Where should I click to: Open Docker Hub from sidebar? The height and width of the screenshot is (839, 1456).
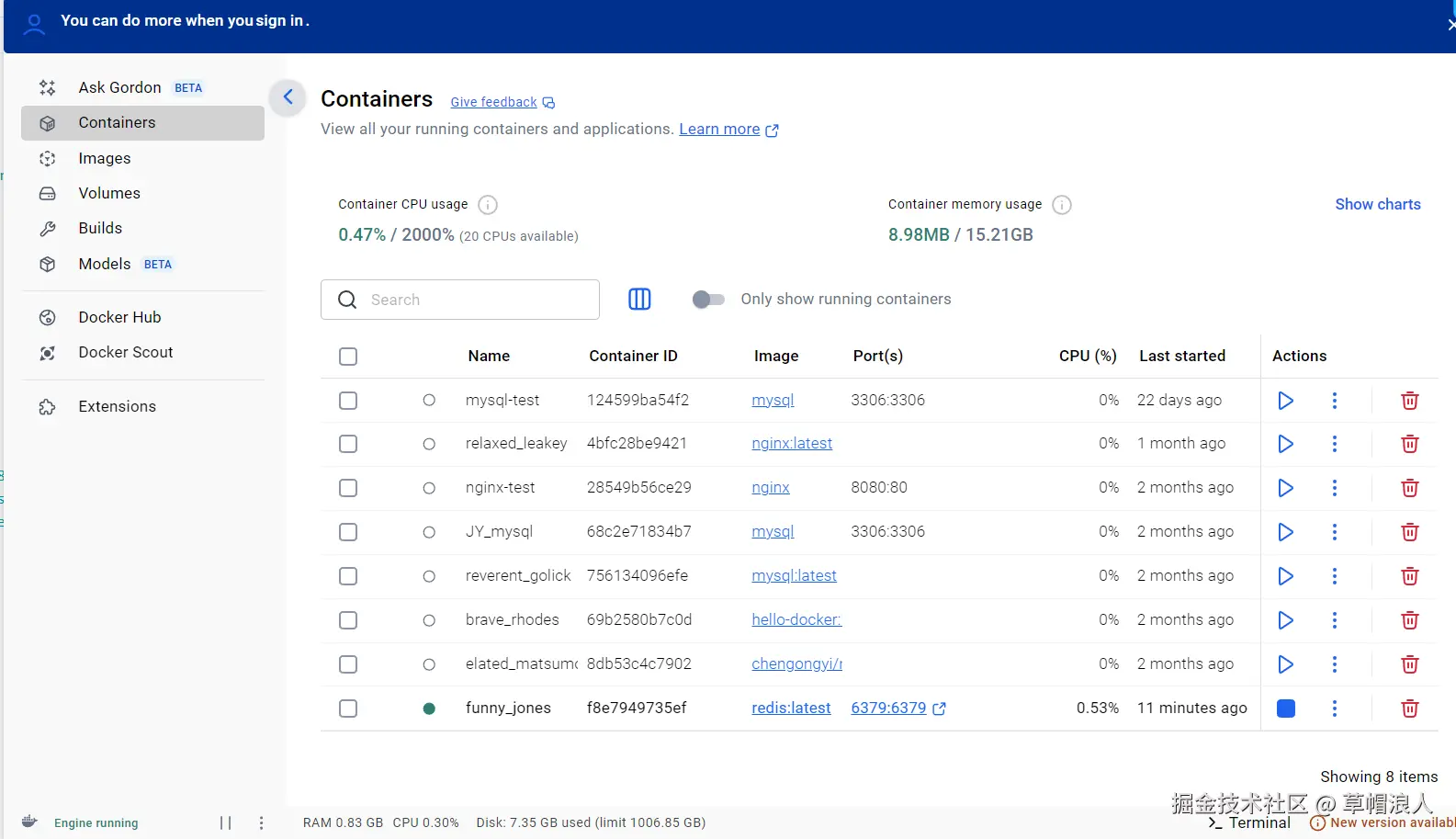142,317
